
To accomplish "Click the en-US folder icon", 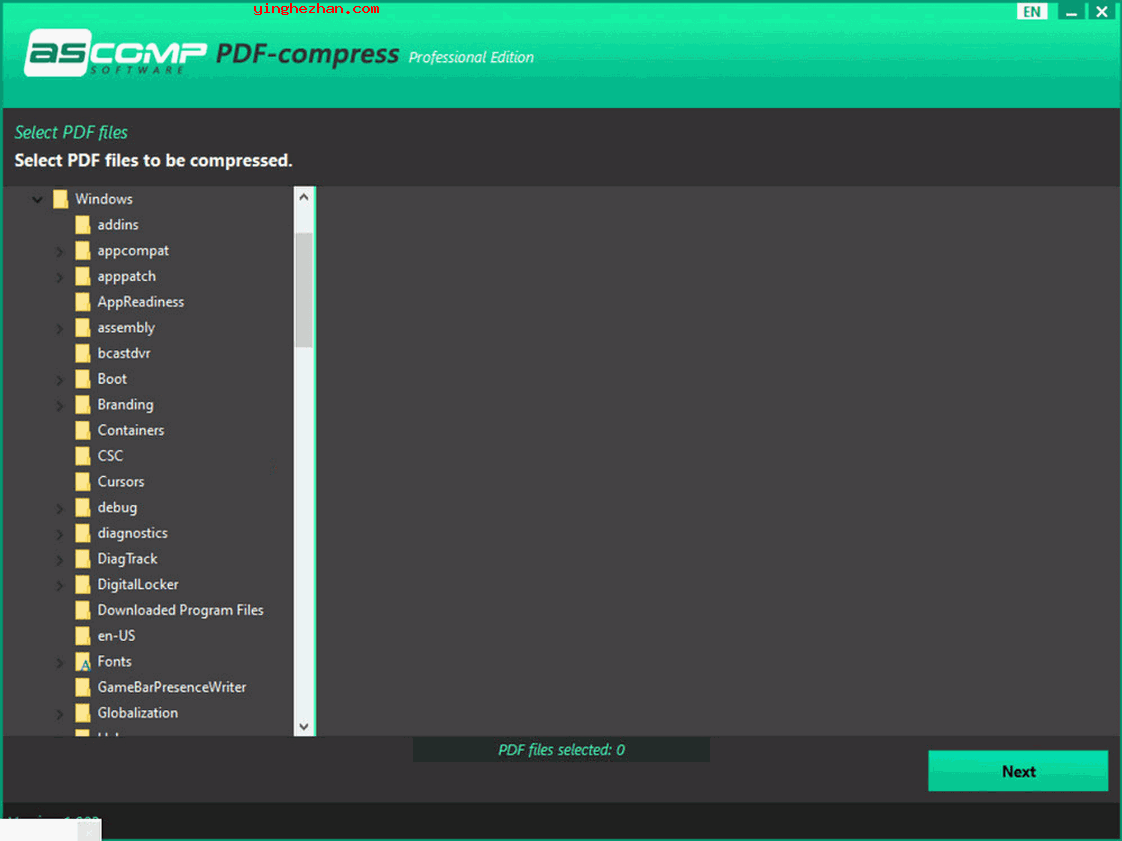I will click(83, 636).
